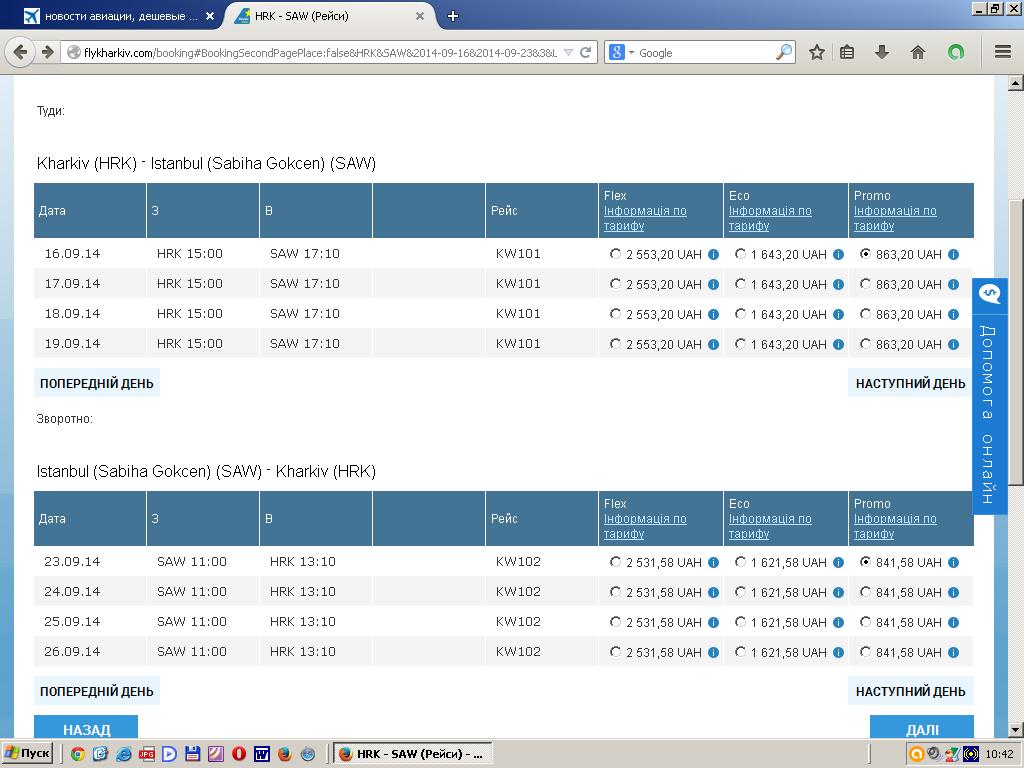Click the scrollbar down arrow
The image size is (1024, 768).
coord(1015,730)
